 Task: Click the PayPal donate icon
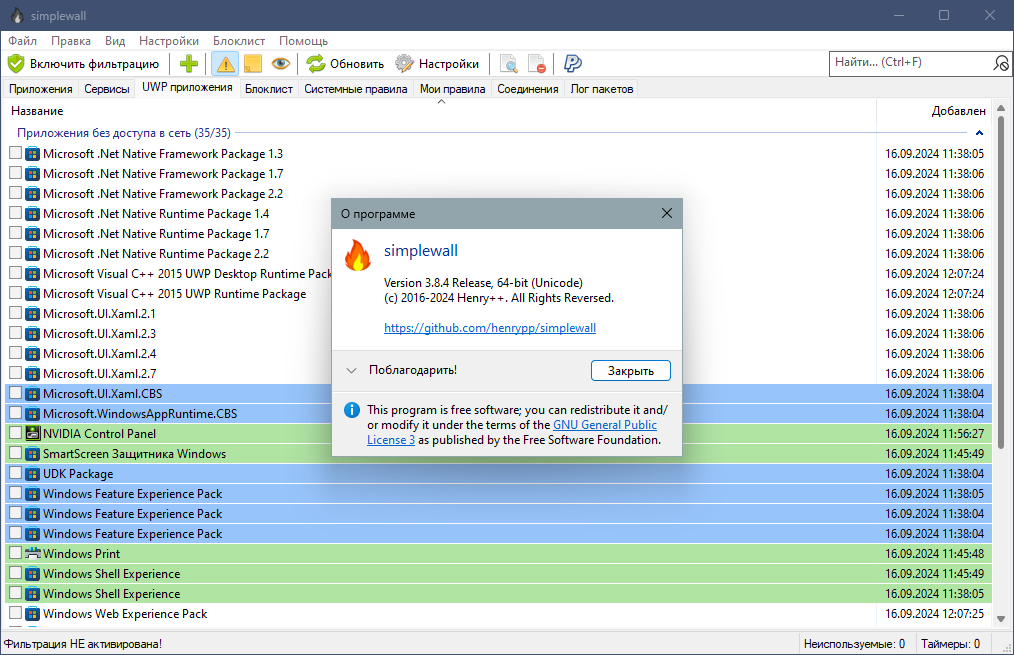coord(572,63)
